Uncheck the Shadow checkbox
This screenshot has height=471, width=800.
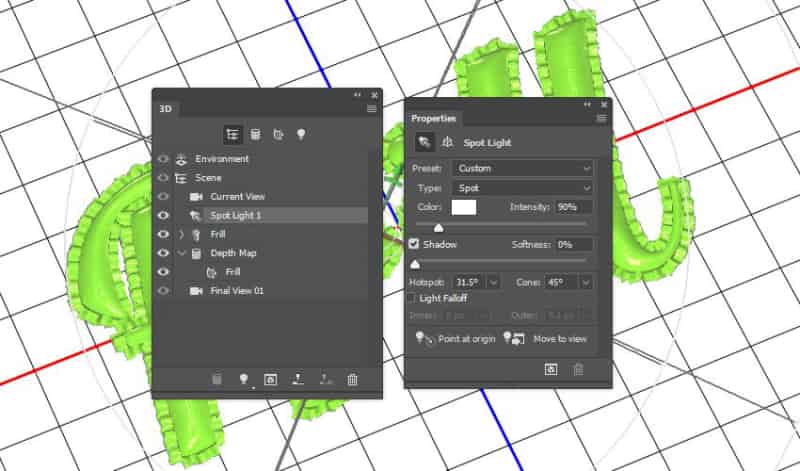click(414, 244)
